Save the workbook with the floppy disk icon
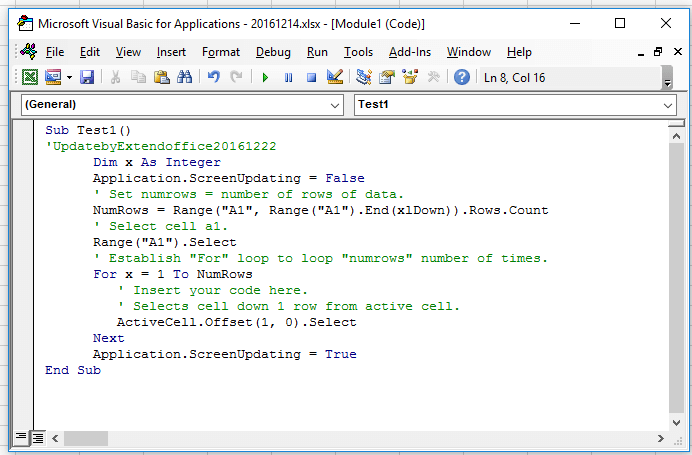The width and height of the screenshot is (692, 455). point(86,77)
